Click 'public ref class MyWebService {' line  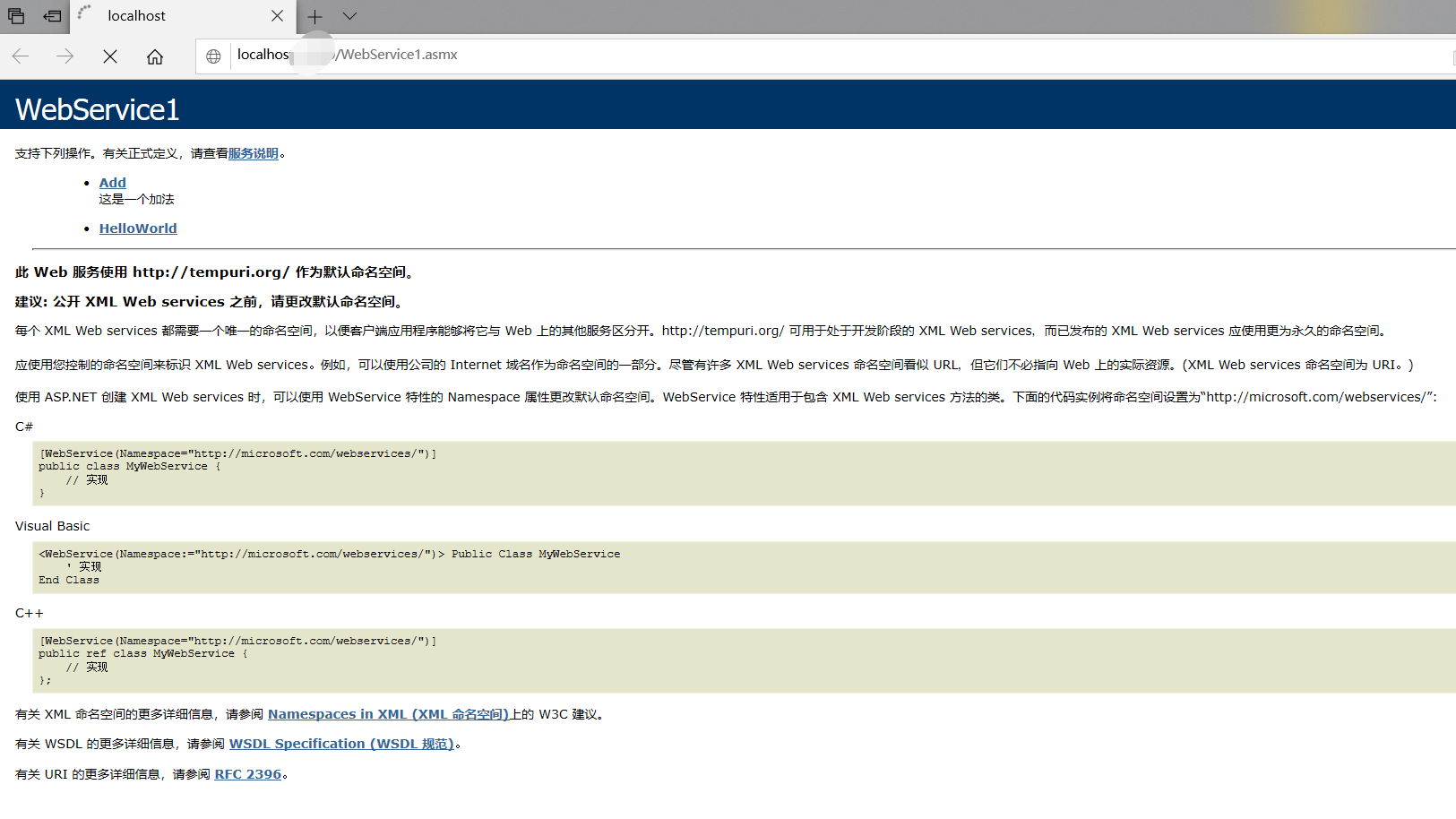143,653
